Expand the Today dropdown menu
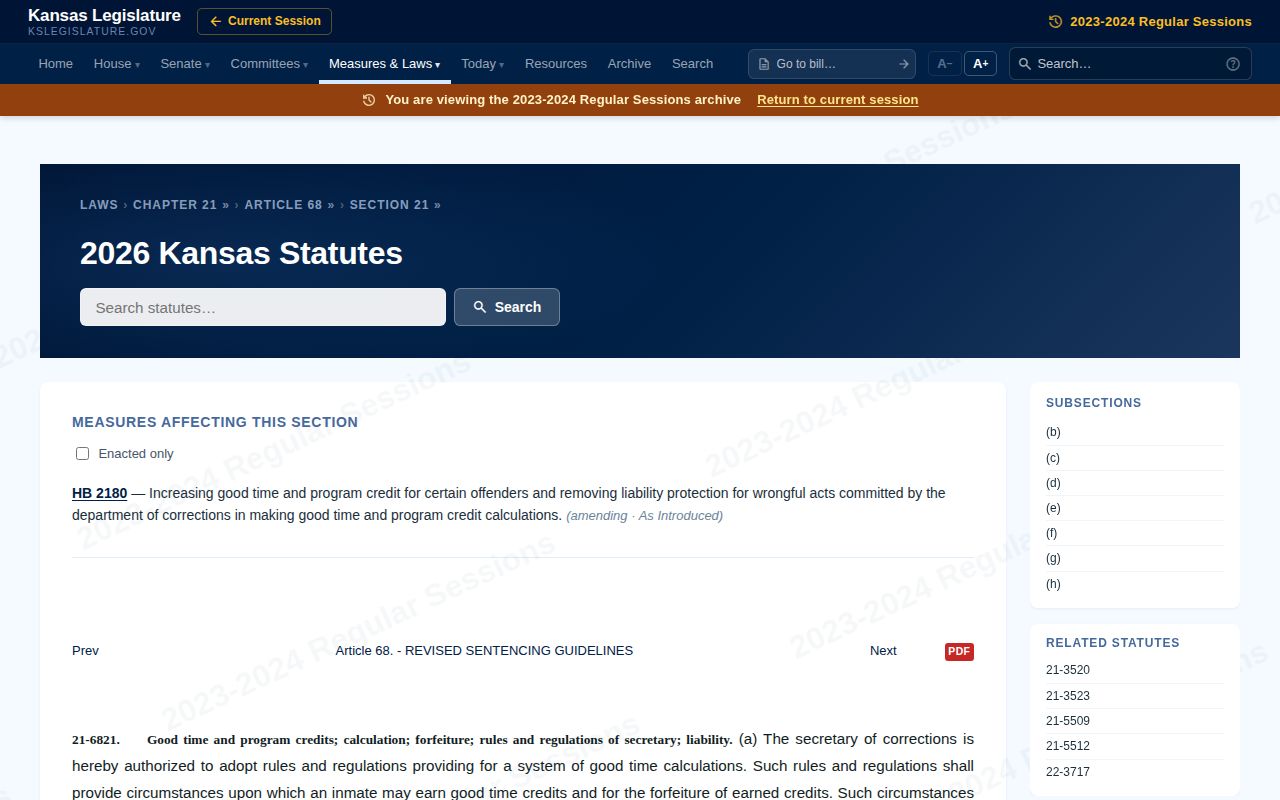The width and height of the screenshot is (1280, 800). (x=483, y=64)
